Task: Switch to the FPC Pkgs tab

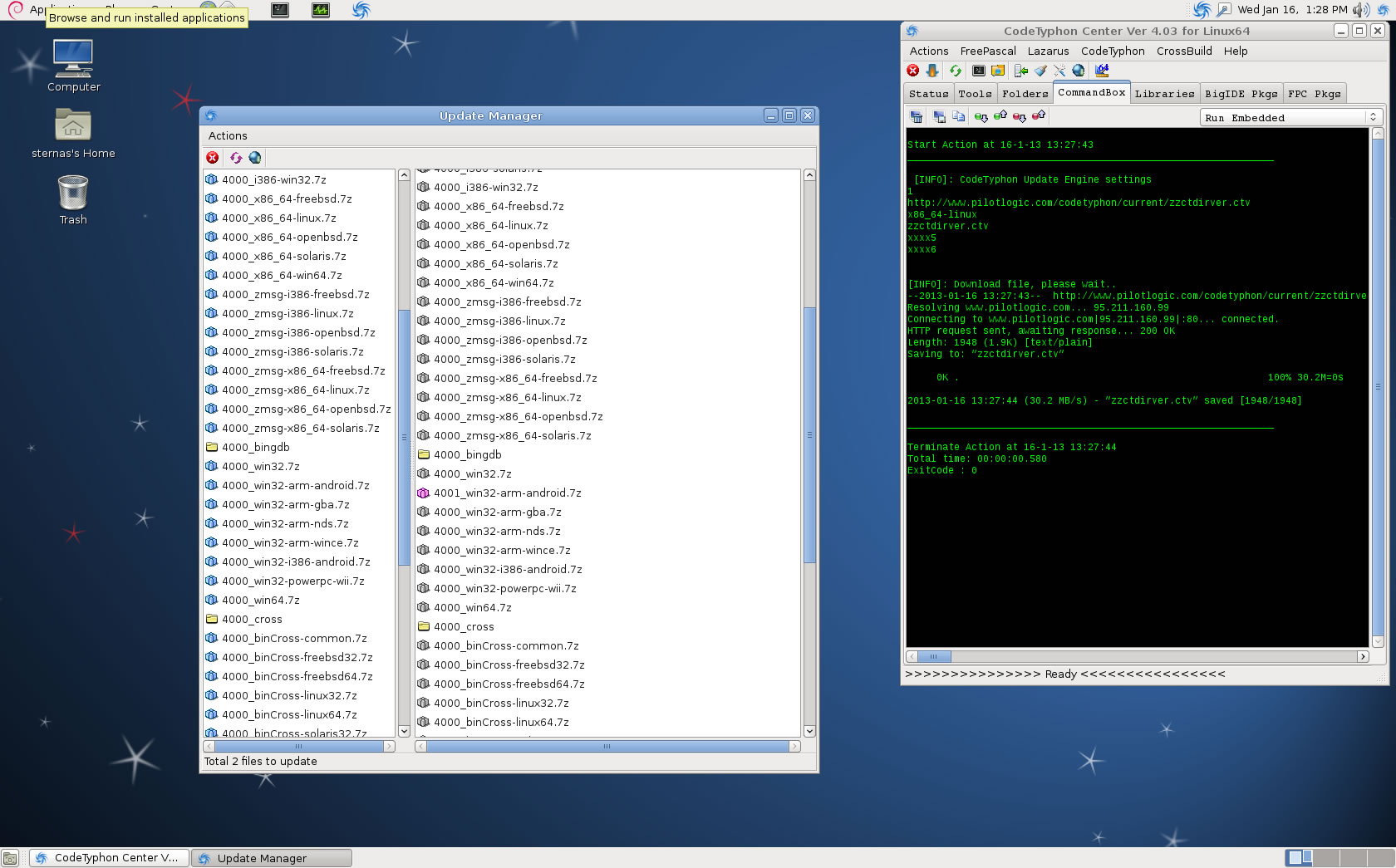Action: click(1314, 94)
